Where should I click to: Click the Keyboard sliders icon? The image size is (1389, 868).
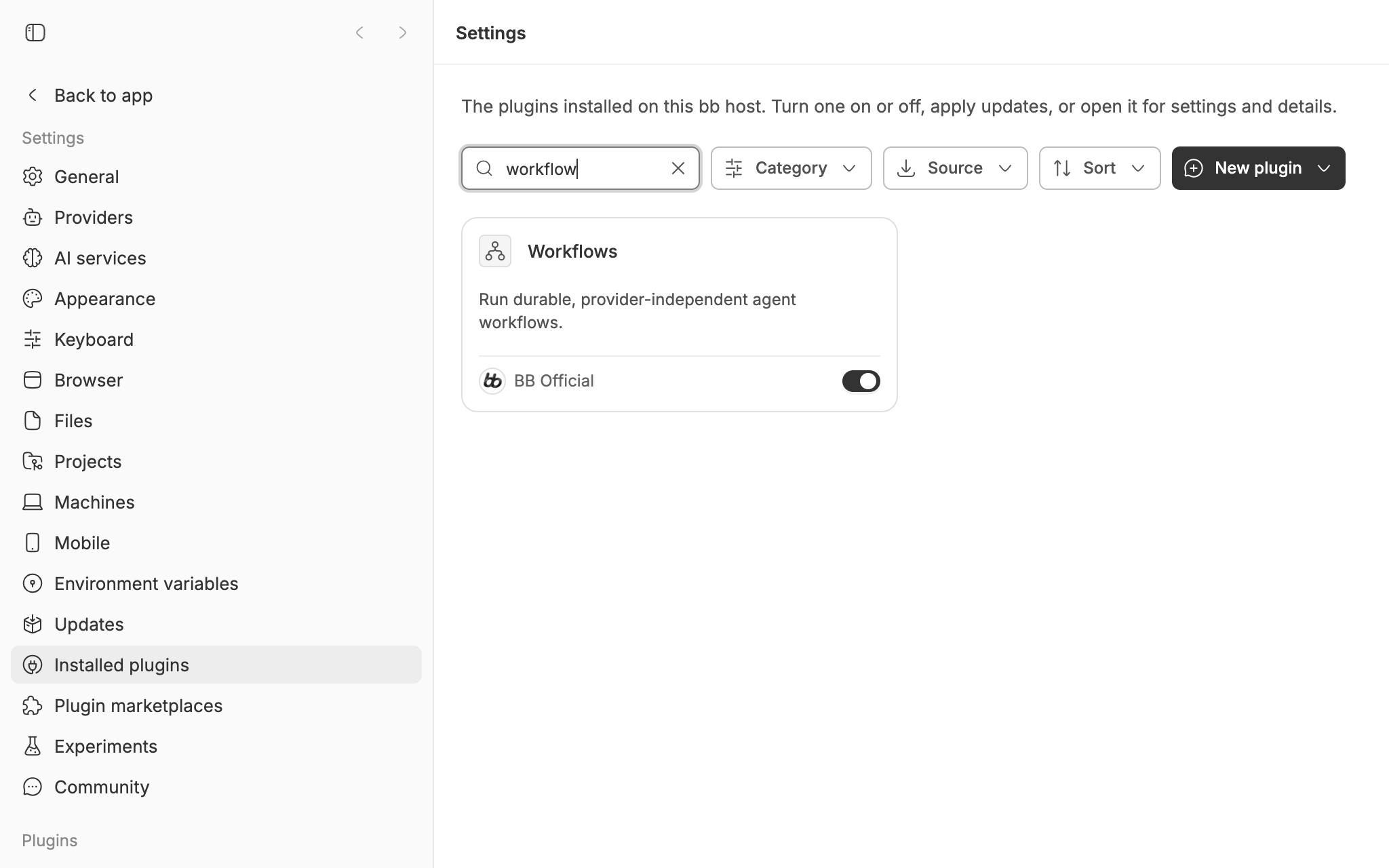[33, 339]
